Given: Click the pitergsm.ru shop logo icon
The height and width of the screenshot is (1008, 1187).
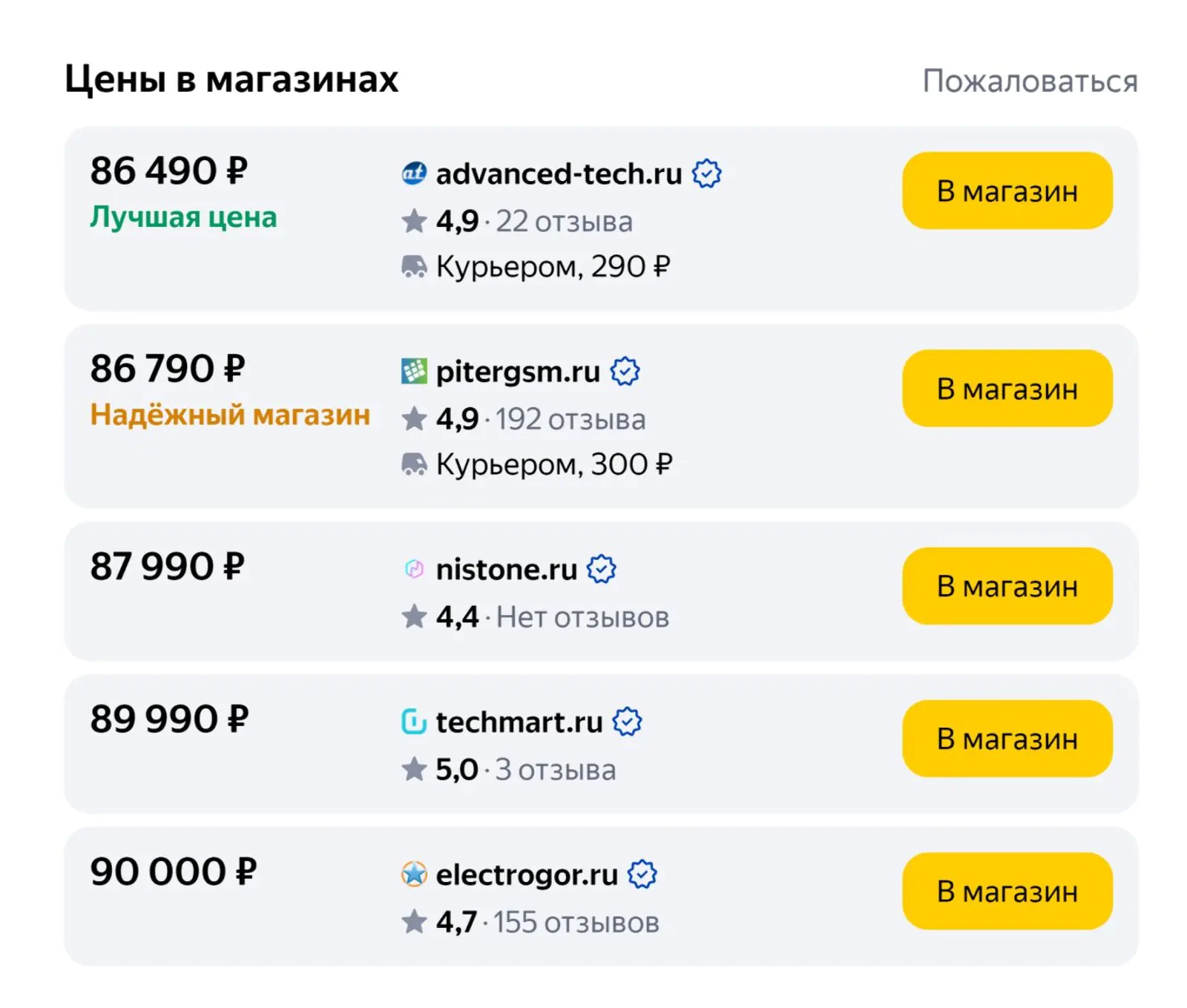Looking at the screenshot, I should tap(414, 372).
